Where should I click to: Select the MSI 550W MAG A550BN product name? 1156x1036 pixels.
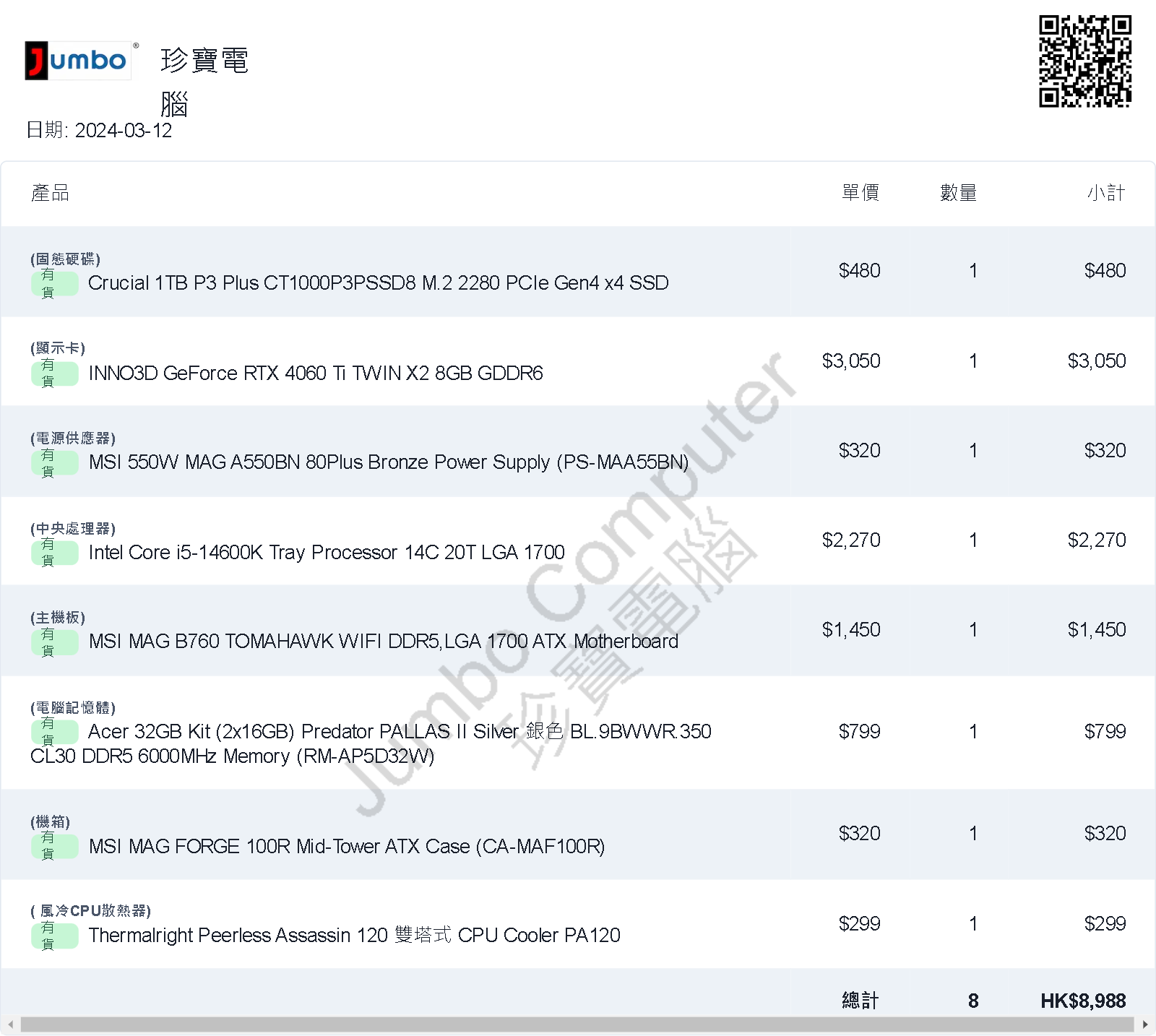point(389,462)
